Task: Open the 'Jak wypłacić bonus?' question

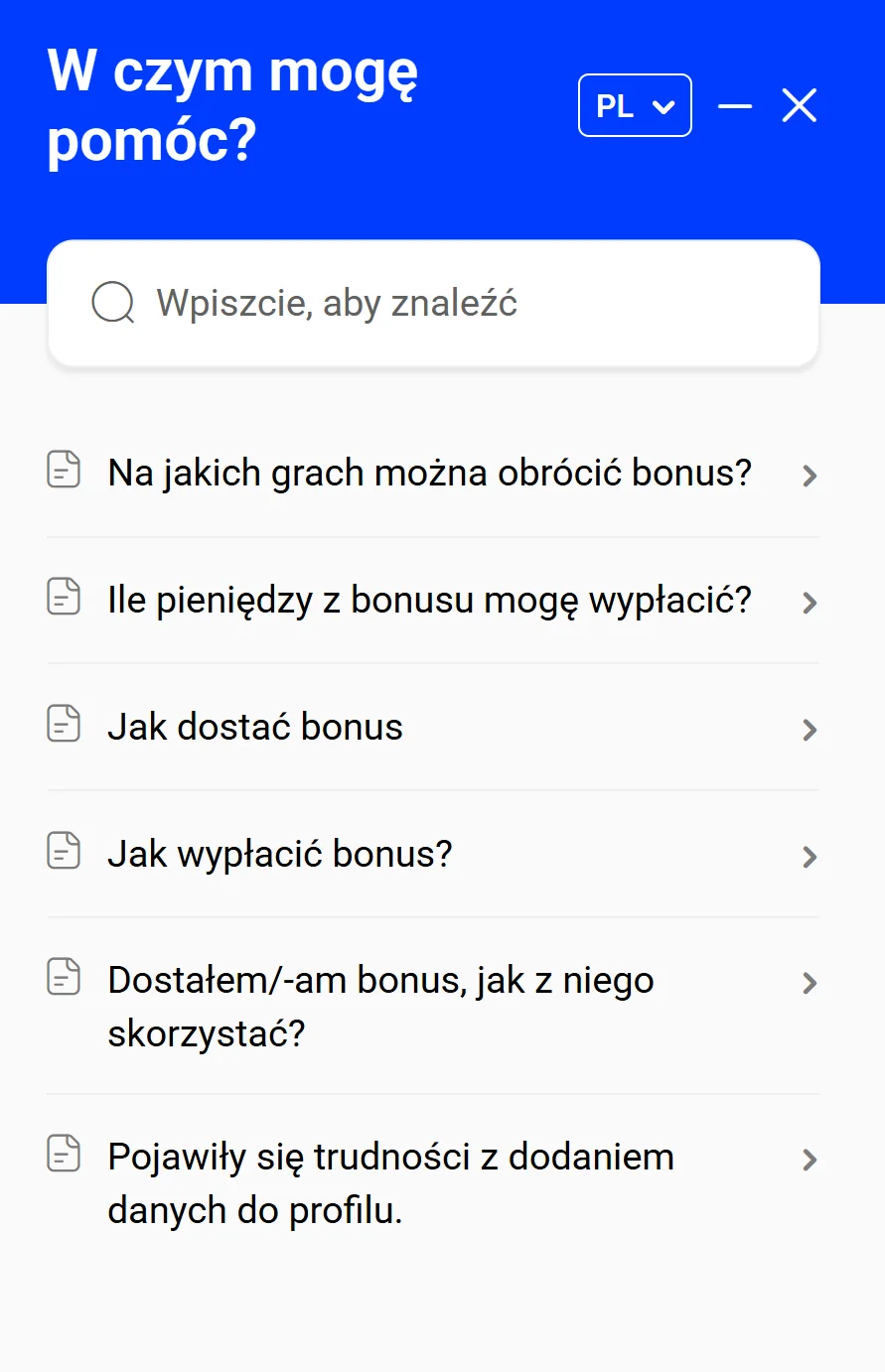Action: click(x=279, y=853)
